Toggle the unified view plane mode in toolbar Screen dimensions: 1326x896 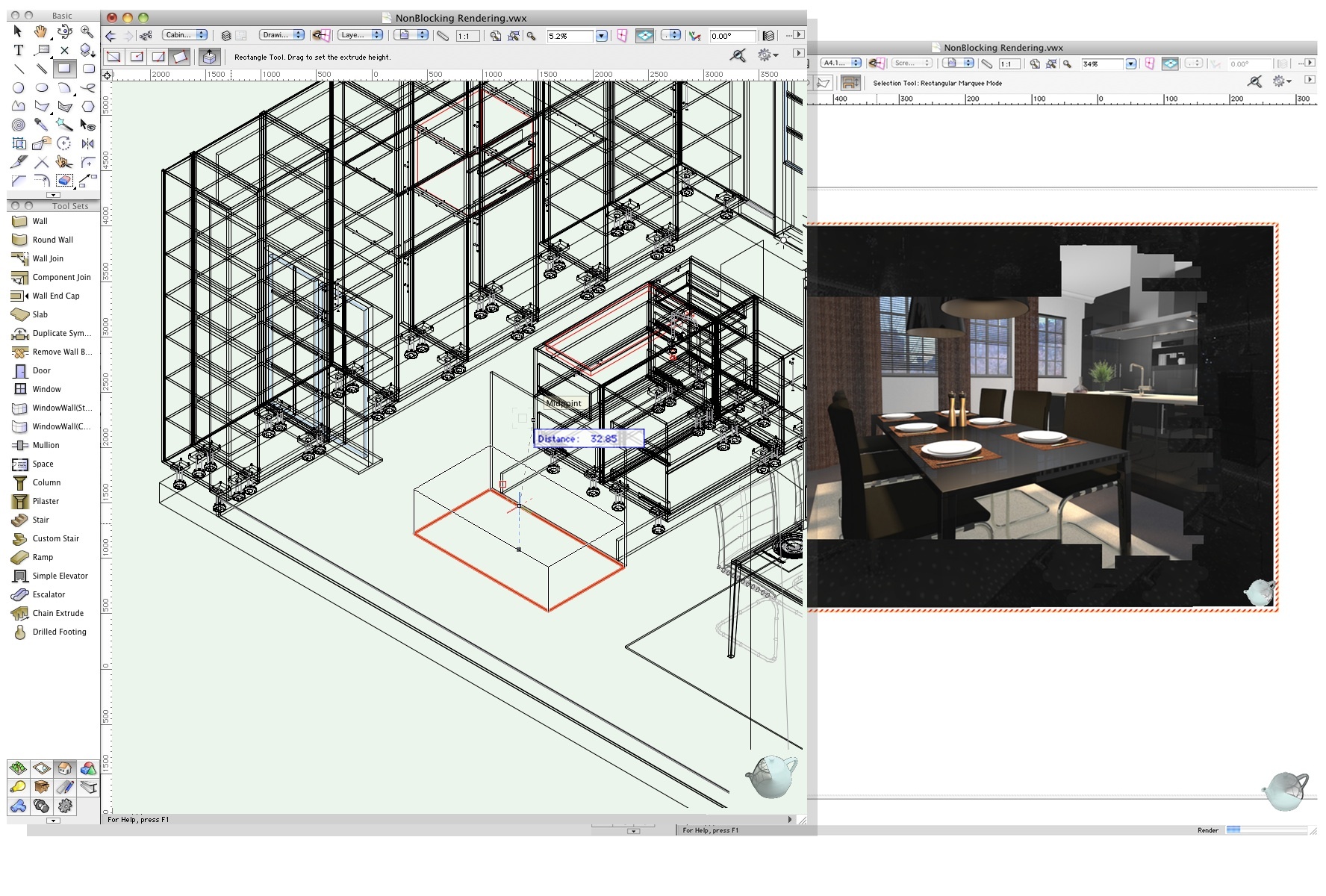click(x=644, y=35)
